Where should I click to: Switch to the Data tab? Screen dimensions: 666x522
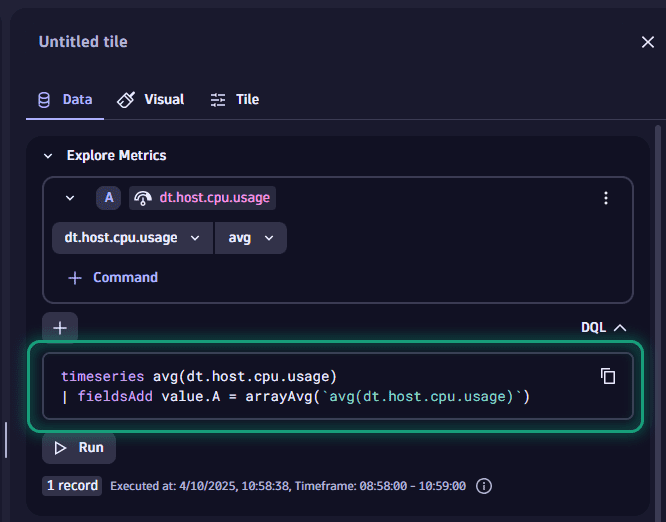pos(65,100)
